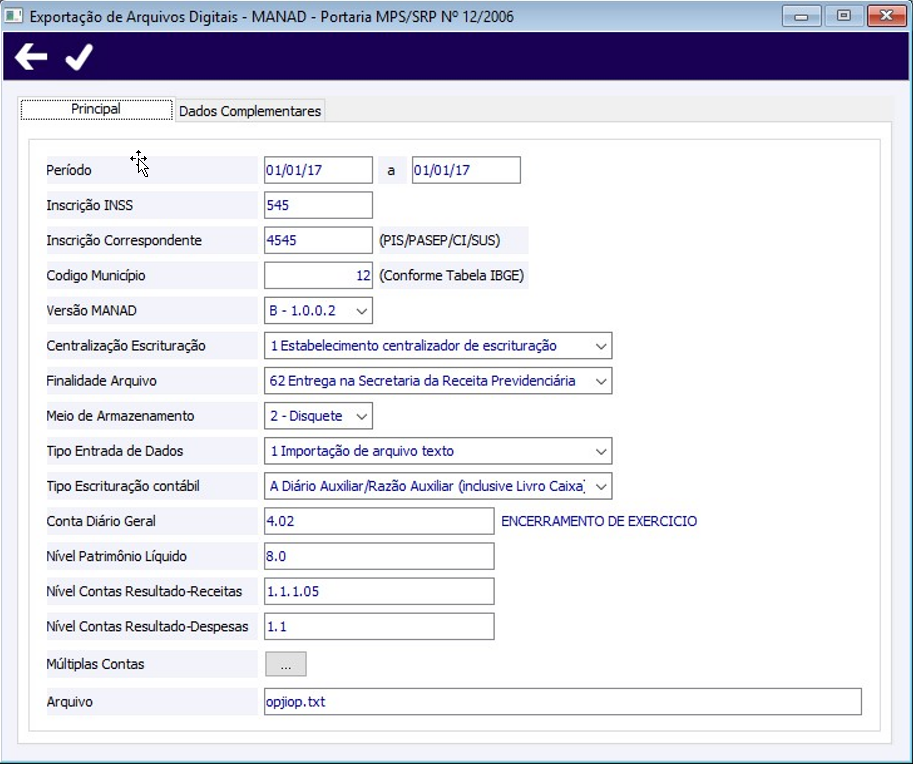Click the (Conforme Tabela IBGE) hint text
913x764 pixels.
tap(452, 275)
